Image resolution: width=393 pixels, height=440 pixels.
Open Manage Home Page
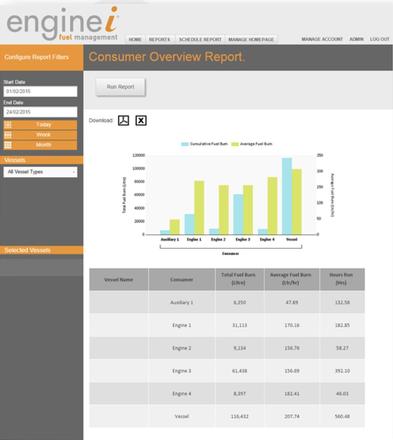[x=251, y=39]
